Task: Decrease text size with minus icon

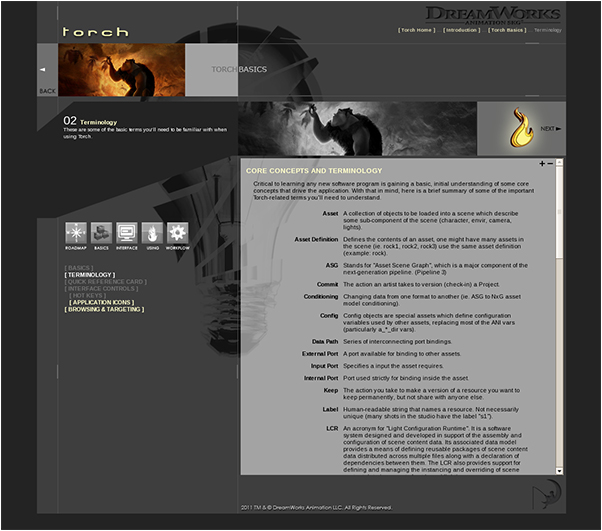Action: point(550,164)
